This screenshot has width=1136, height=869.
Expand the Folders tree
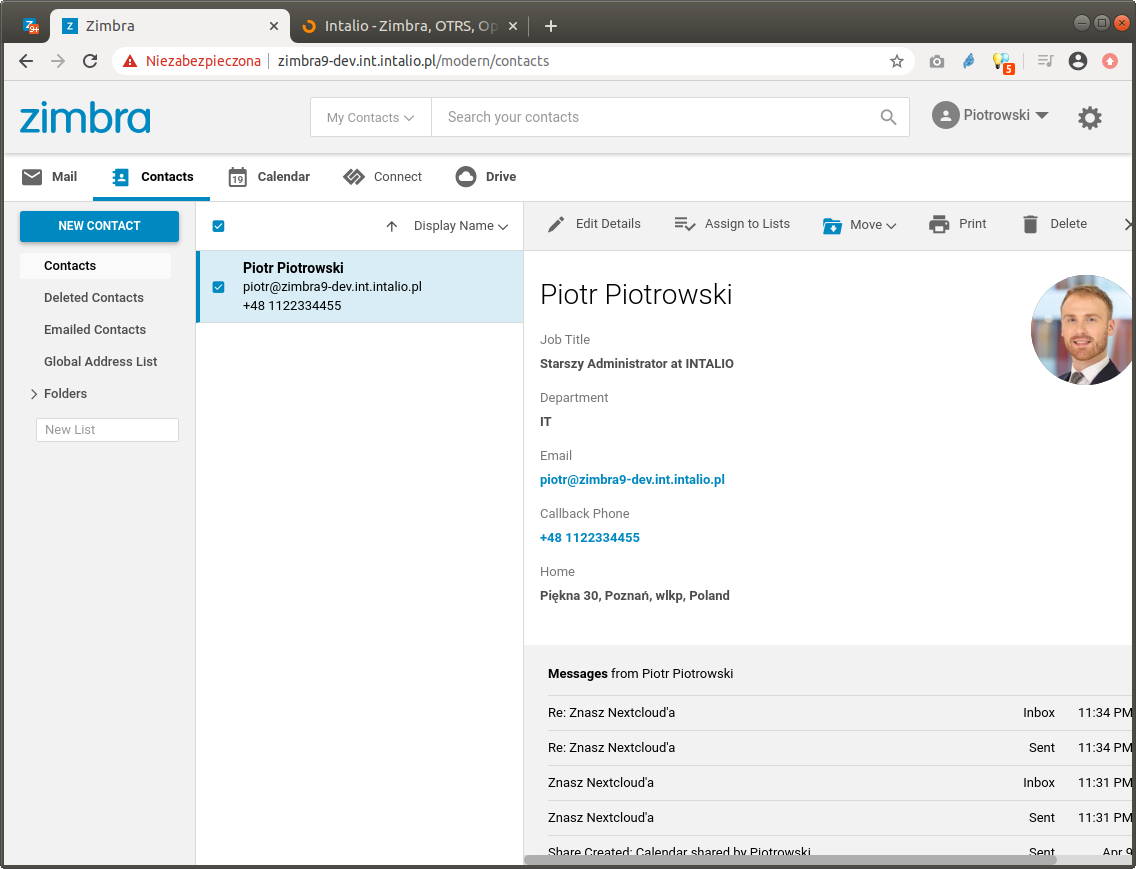(x=33, y=394)
